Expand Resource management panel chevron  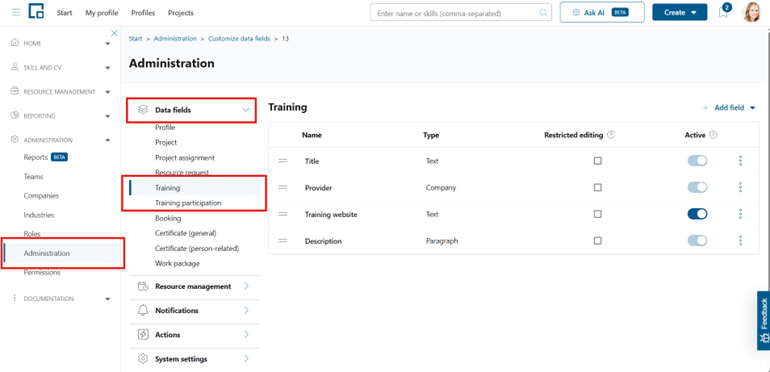tap(246, 286)
